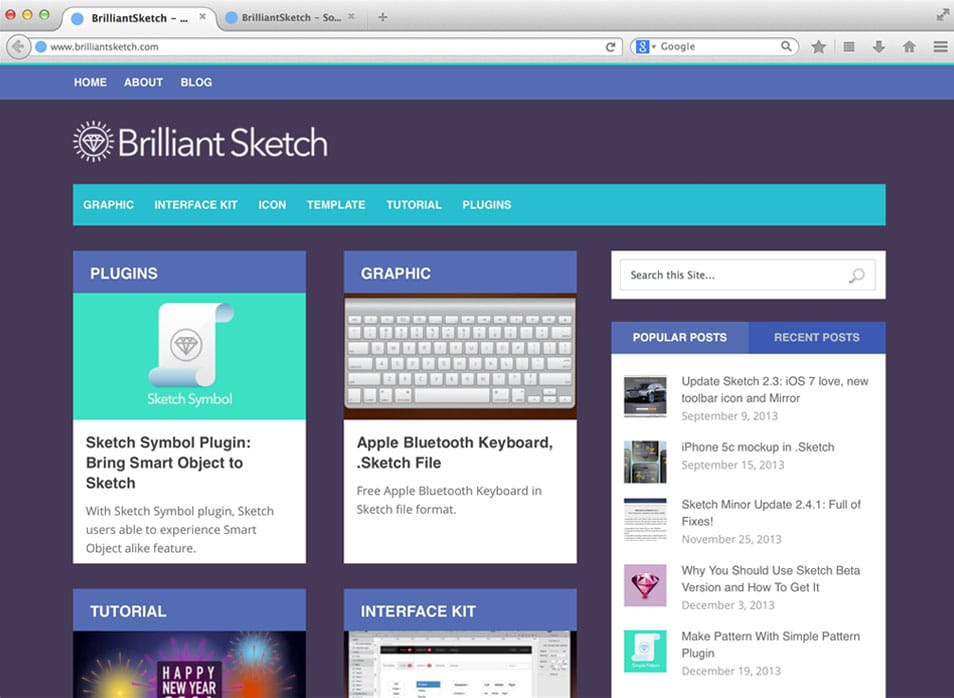
Task: Open a new tab with the plus button
Action: coord(383,17)
